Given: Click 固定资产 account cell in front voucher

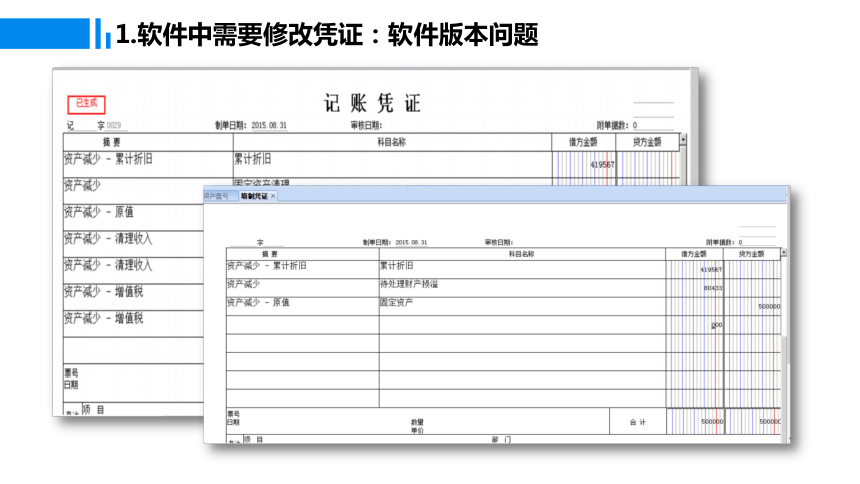Looking at the screenshot, I should pos(397,302).
